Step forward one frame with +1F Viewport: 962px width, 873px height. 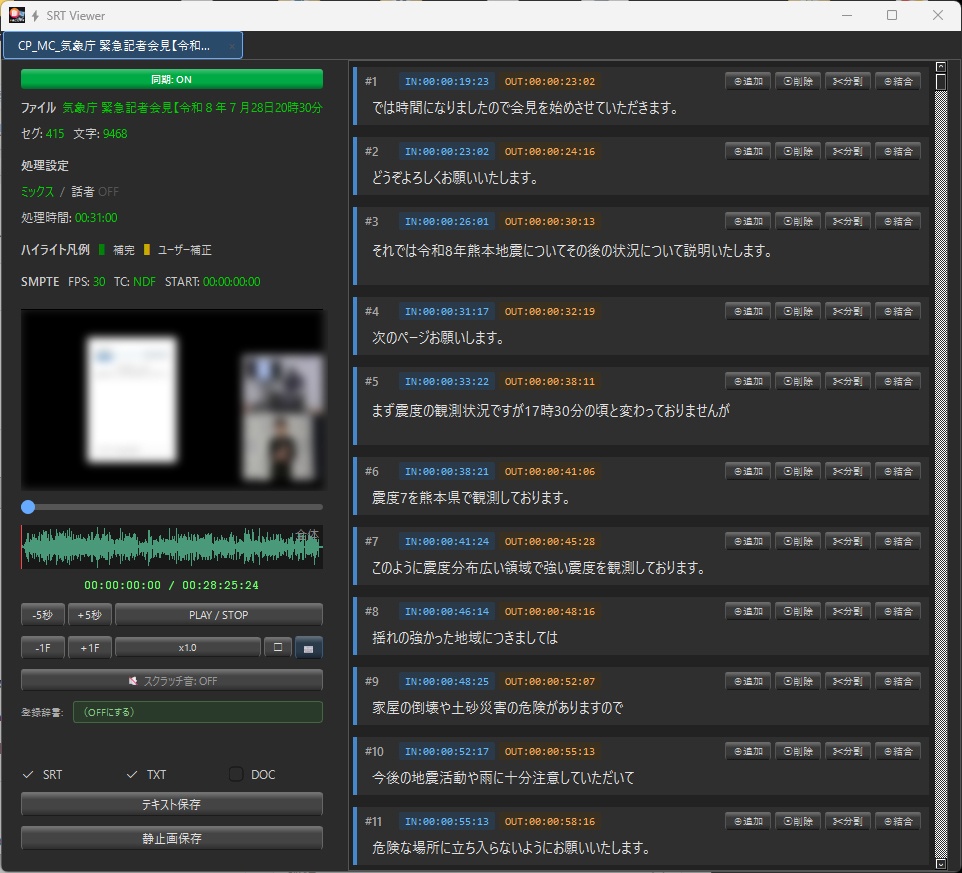coord(90,647)
